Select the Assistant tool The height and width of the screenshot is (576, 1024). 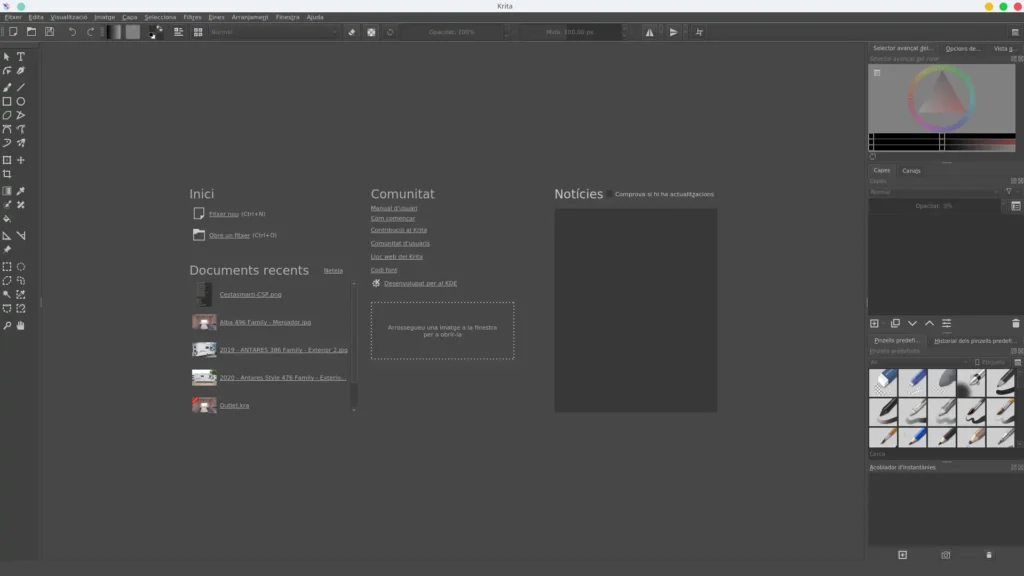click(7, 235)
